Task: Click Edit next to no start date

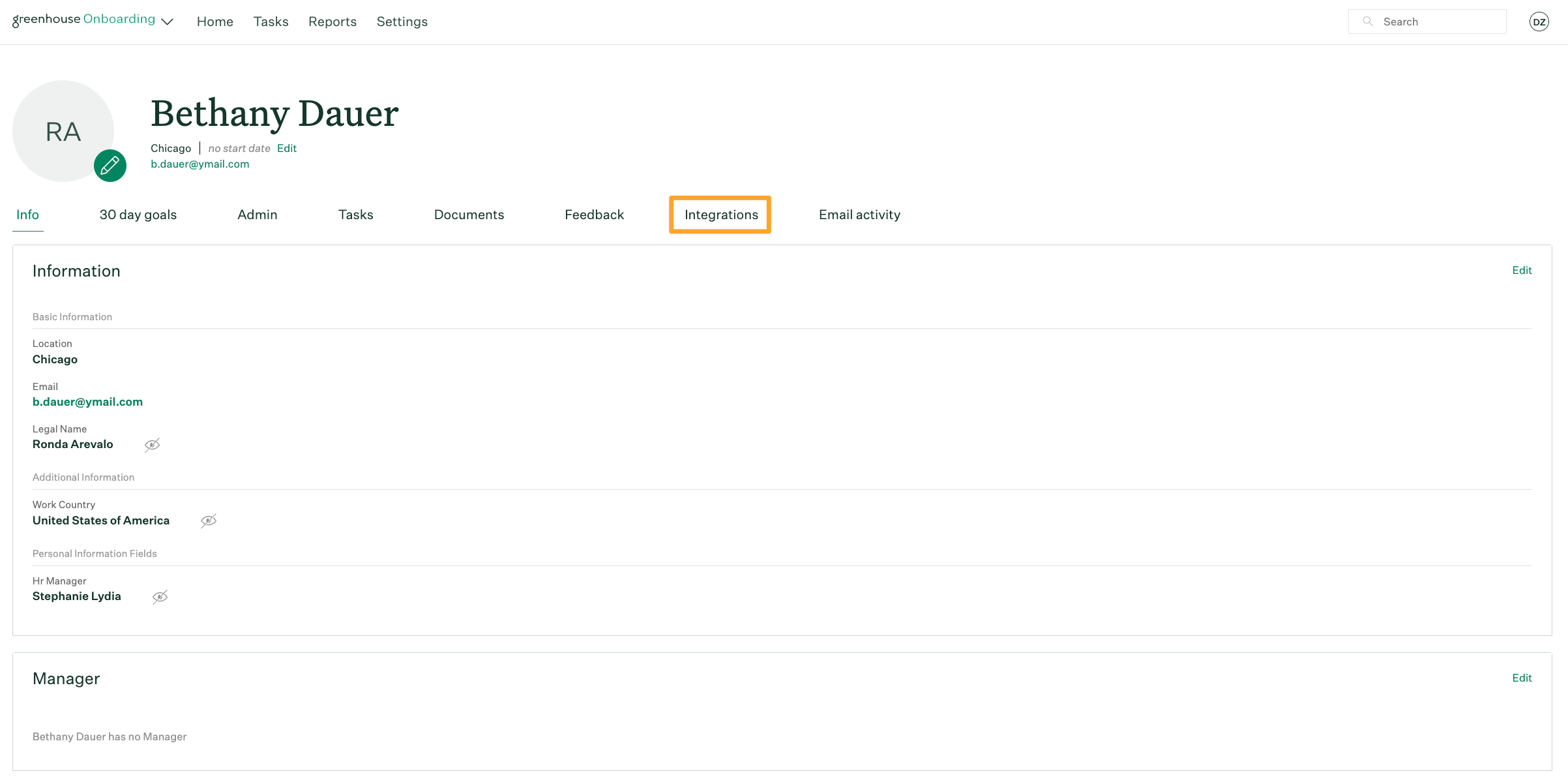Action: pyautogui.click(x=287, y=148)
